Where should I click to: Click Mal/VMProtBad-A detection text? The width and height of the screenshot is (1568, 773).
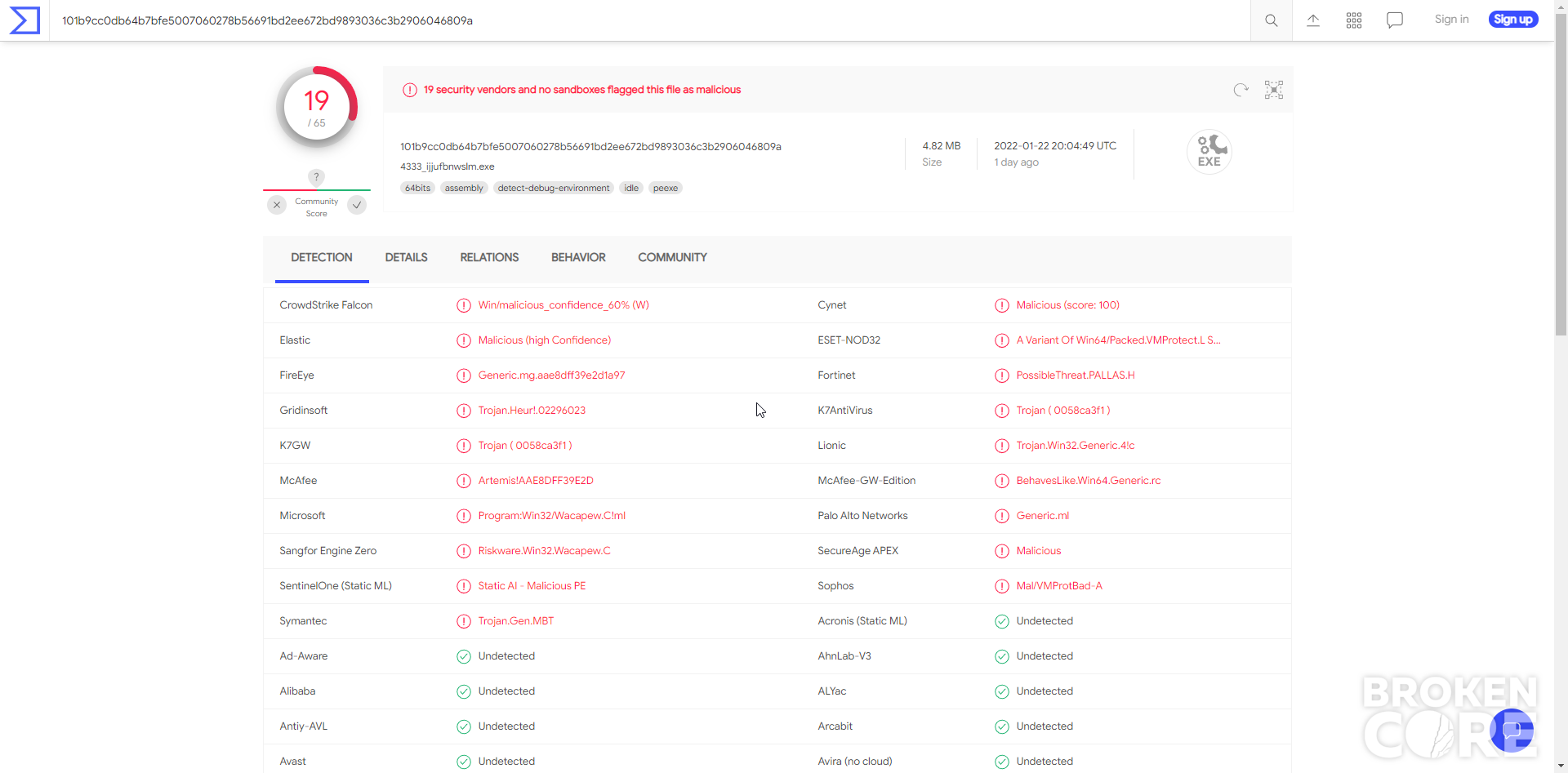click(x=1059, y=586)
